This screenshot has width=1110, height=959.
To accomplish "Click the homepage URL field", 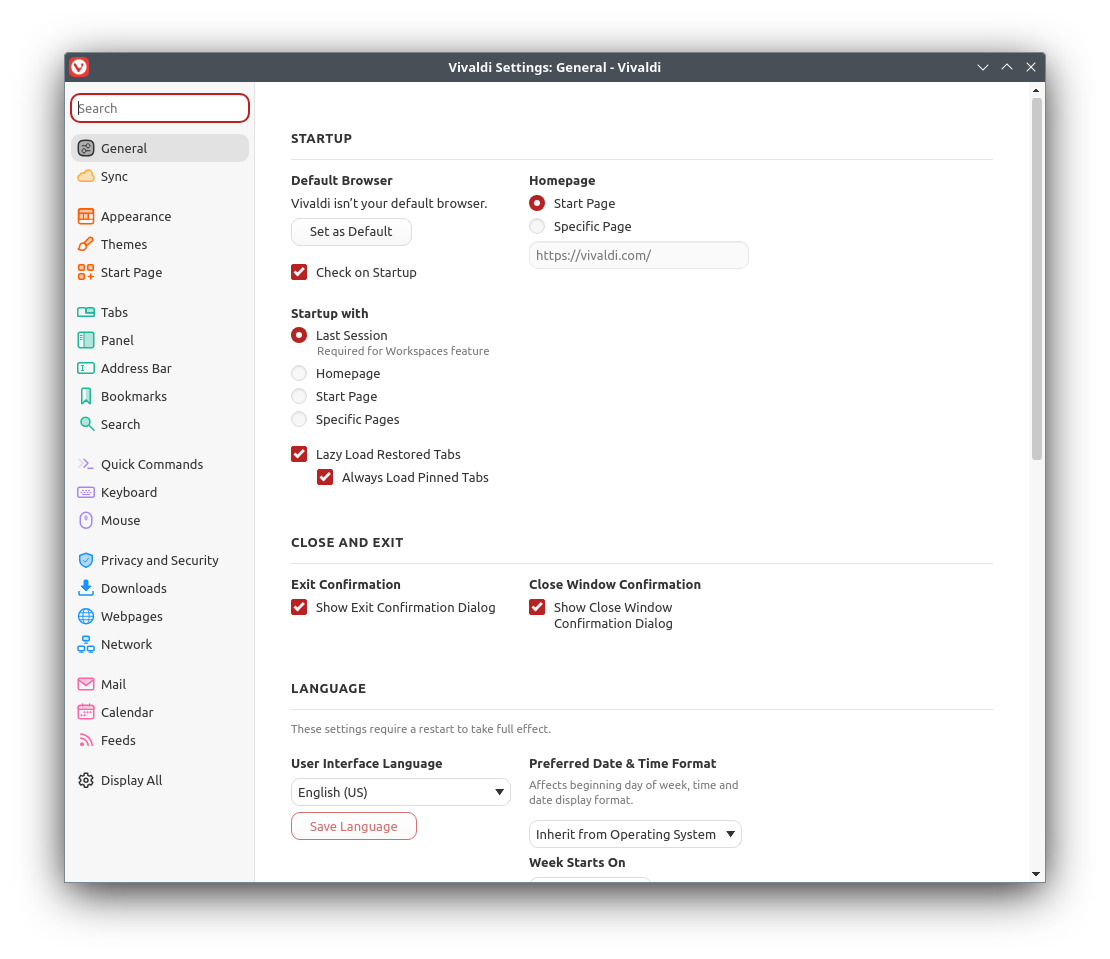I will (639, 255).
